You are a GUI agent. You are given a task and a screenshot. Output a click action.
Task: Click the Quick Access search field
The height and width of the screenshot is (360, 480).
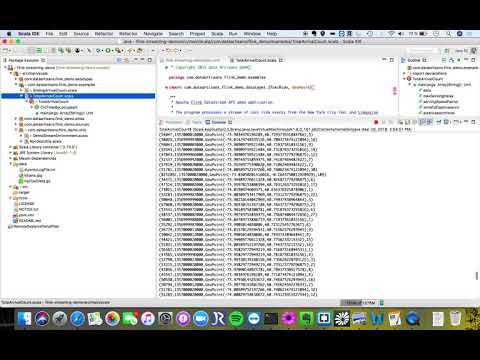[423, 51]
